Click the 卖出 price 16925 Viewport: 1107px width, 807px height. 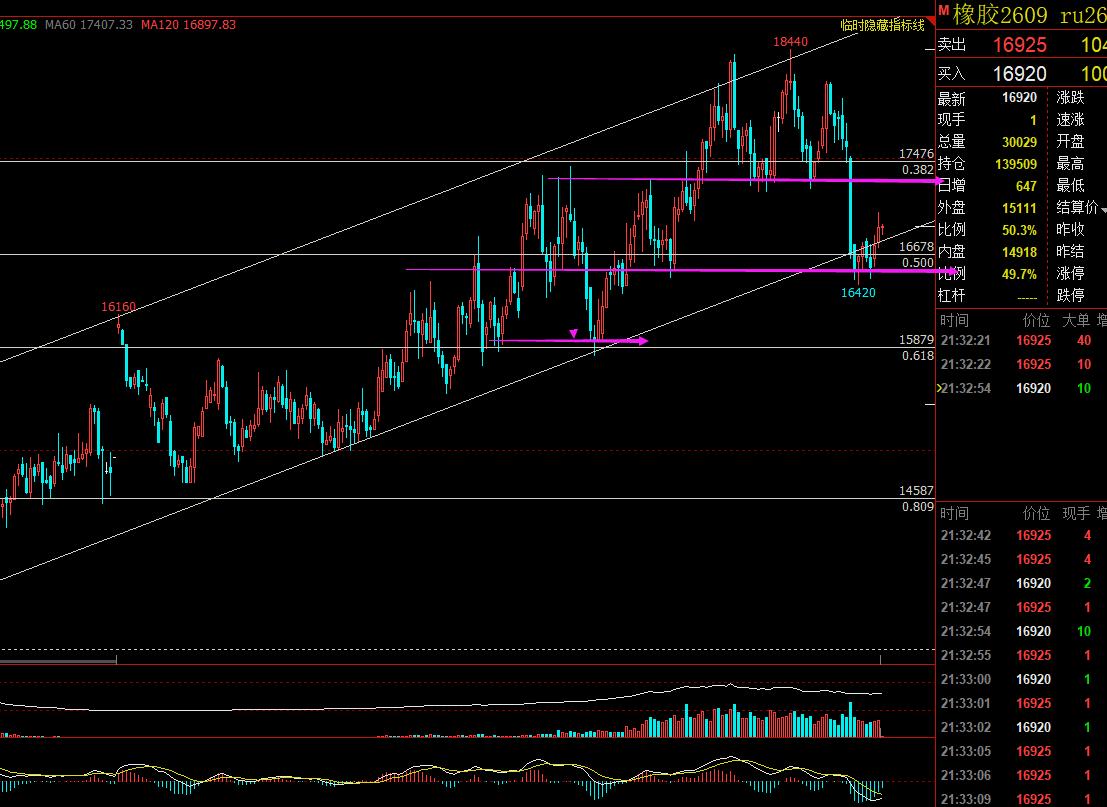pos(1019,45)
